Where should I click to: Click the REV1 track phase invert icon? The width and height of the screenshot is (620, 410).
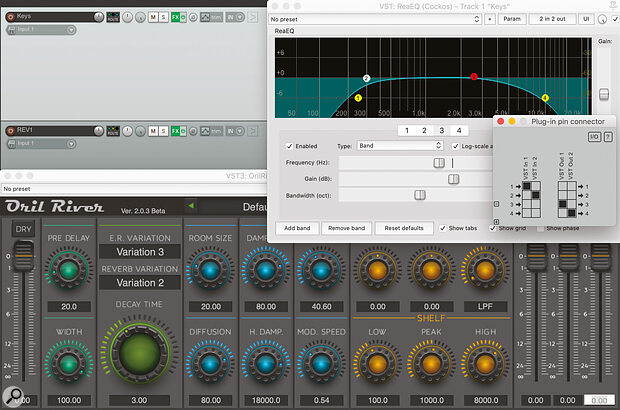click(193, 131)
